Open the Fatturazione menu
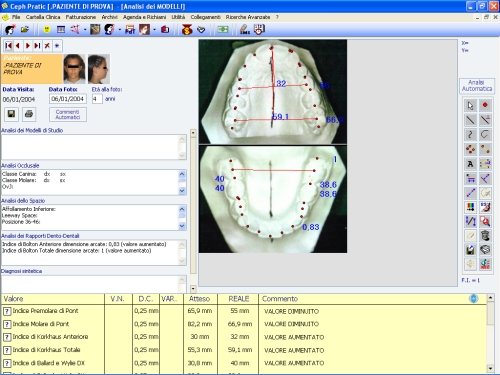The height and width of the screenshot is (375, 500). click(x=81, y=17)
